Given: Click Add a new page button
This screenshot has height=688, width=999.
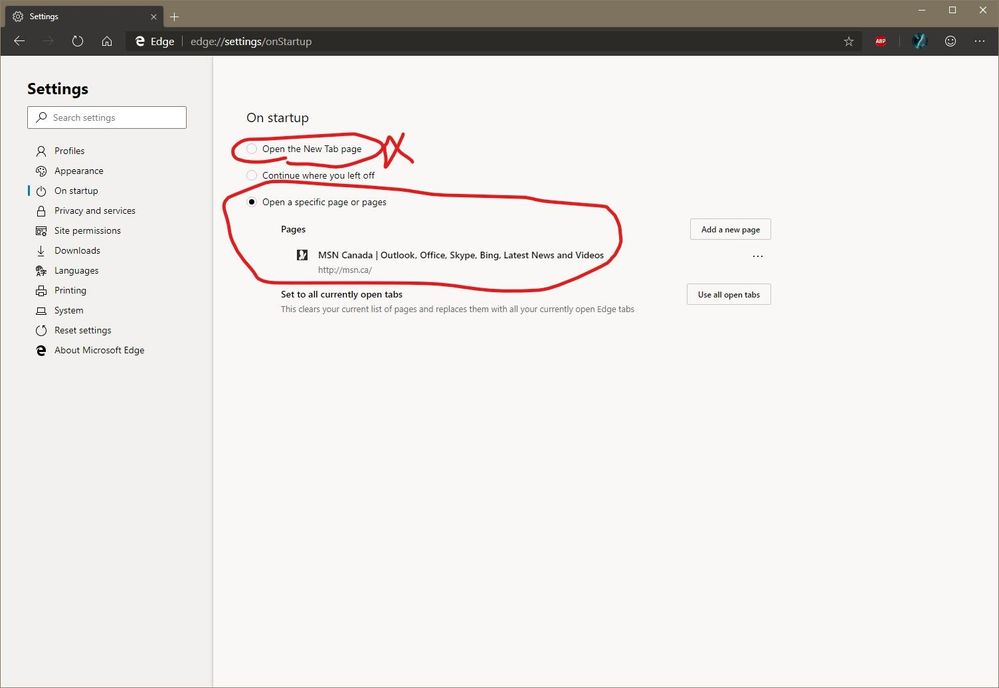Looking at the screenshot, I should point(730,229).
